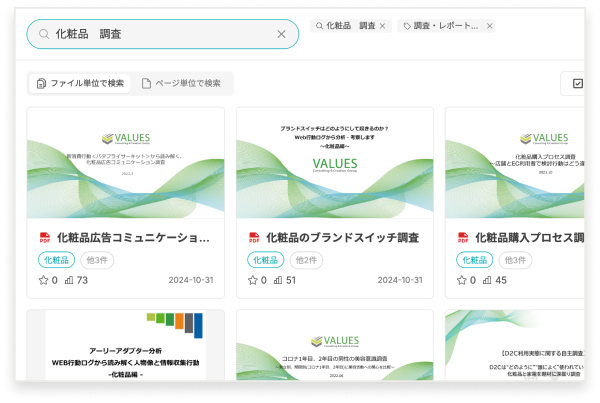Expand 他3件 tags on 化粧品広告コミュニケーション card
The height and width of the screenshot is (403, 600).
pos(97,260)
